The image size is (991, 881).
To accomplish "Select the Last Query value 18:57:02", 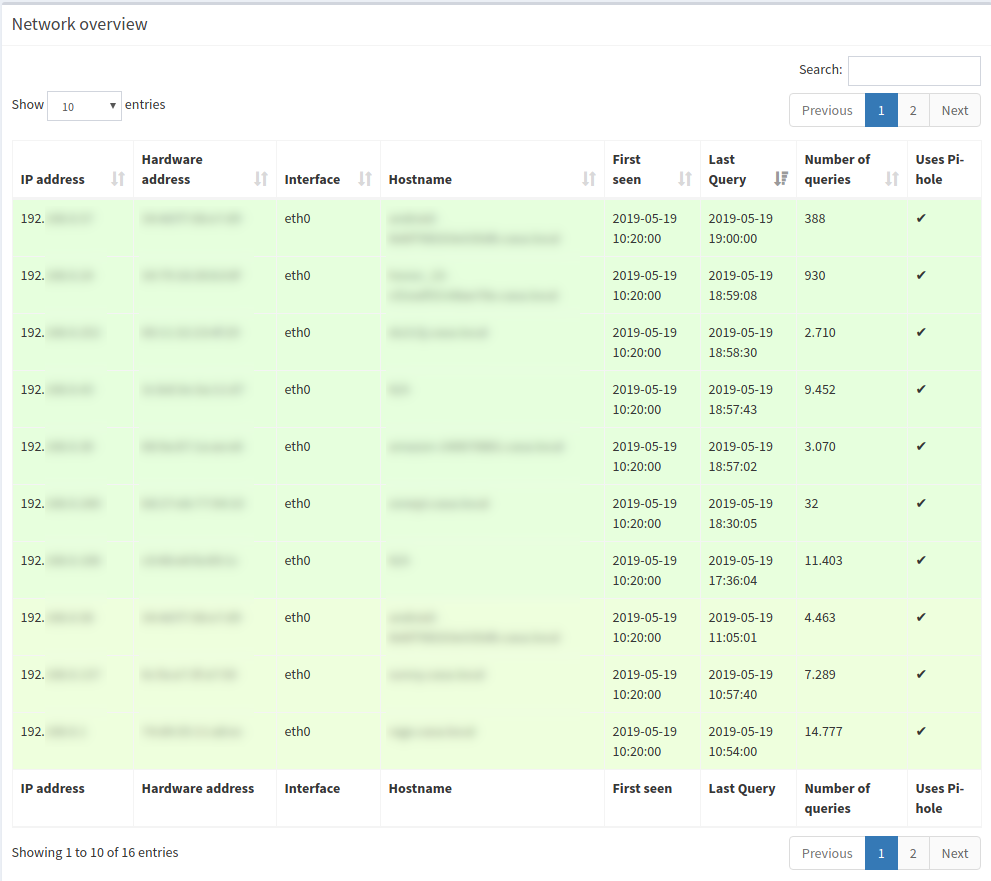I will click(x=733, y=466).
